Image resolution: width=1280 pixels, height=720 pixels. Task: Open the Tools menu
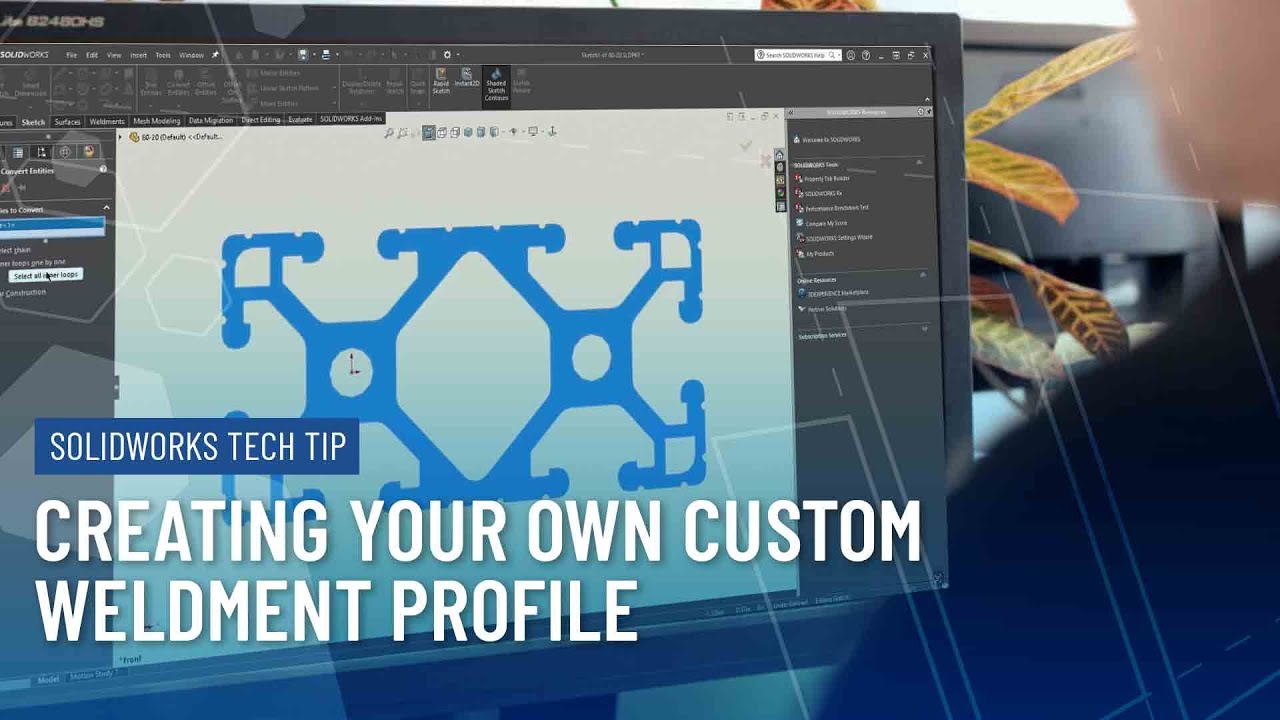coord(163,55)
